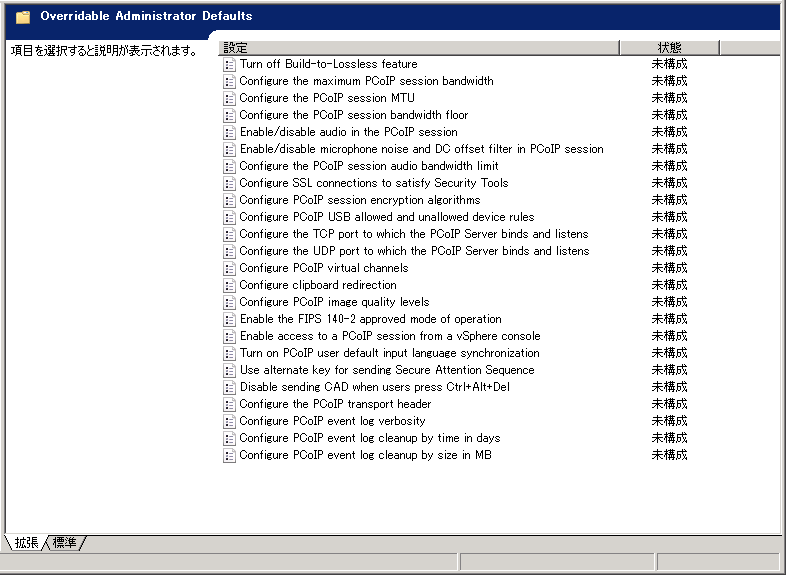Click icon for Configure PCoIP virtual channels
Image resolution: width=786 pixels, height=575 pixels.
229,269
